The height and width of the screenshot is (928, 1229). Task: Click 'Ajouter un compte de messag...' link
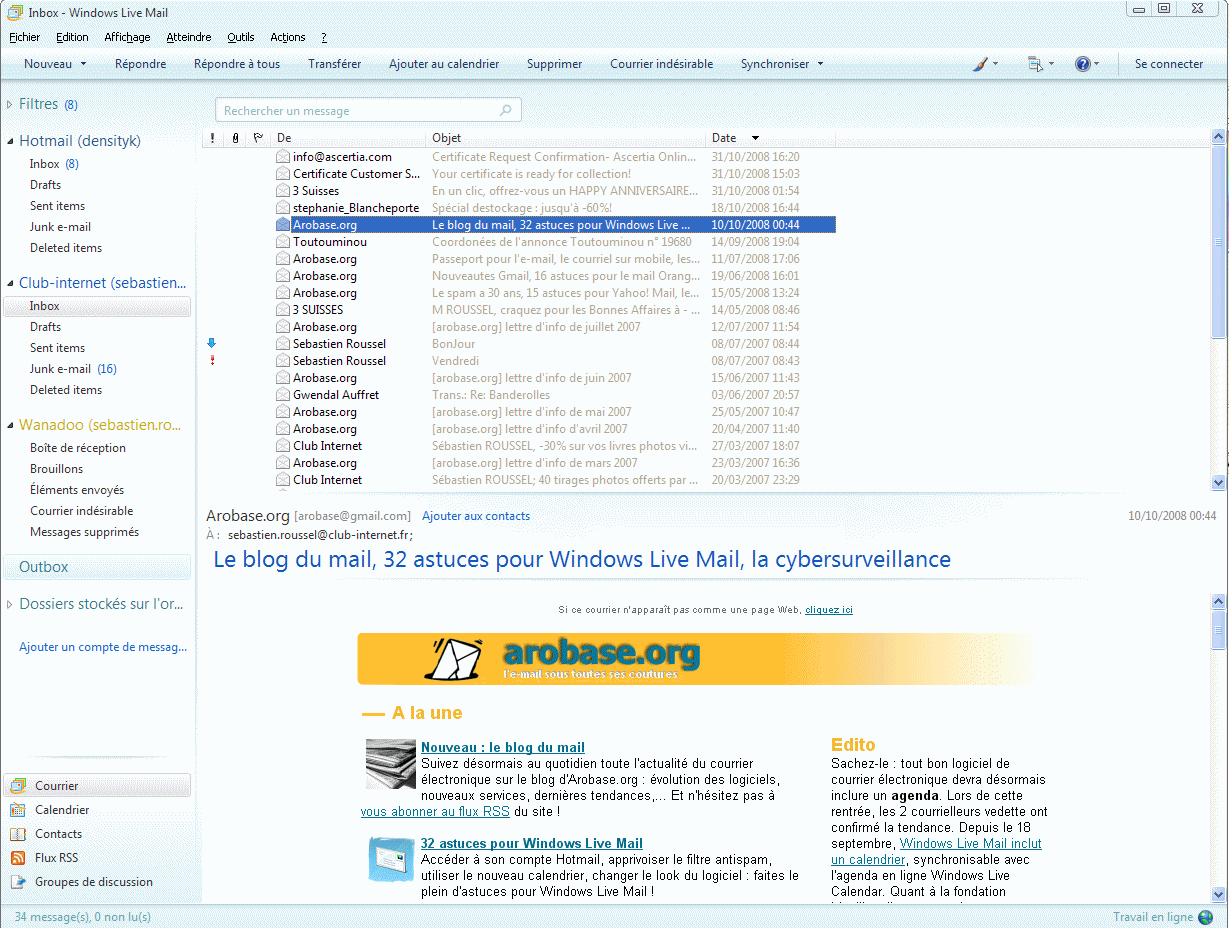click(103, 647)
